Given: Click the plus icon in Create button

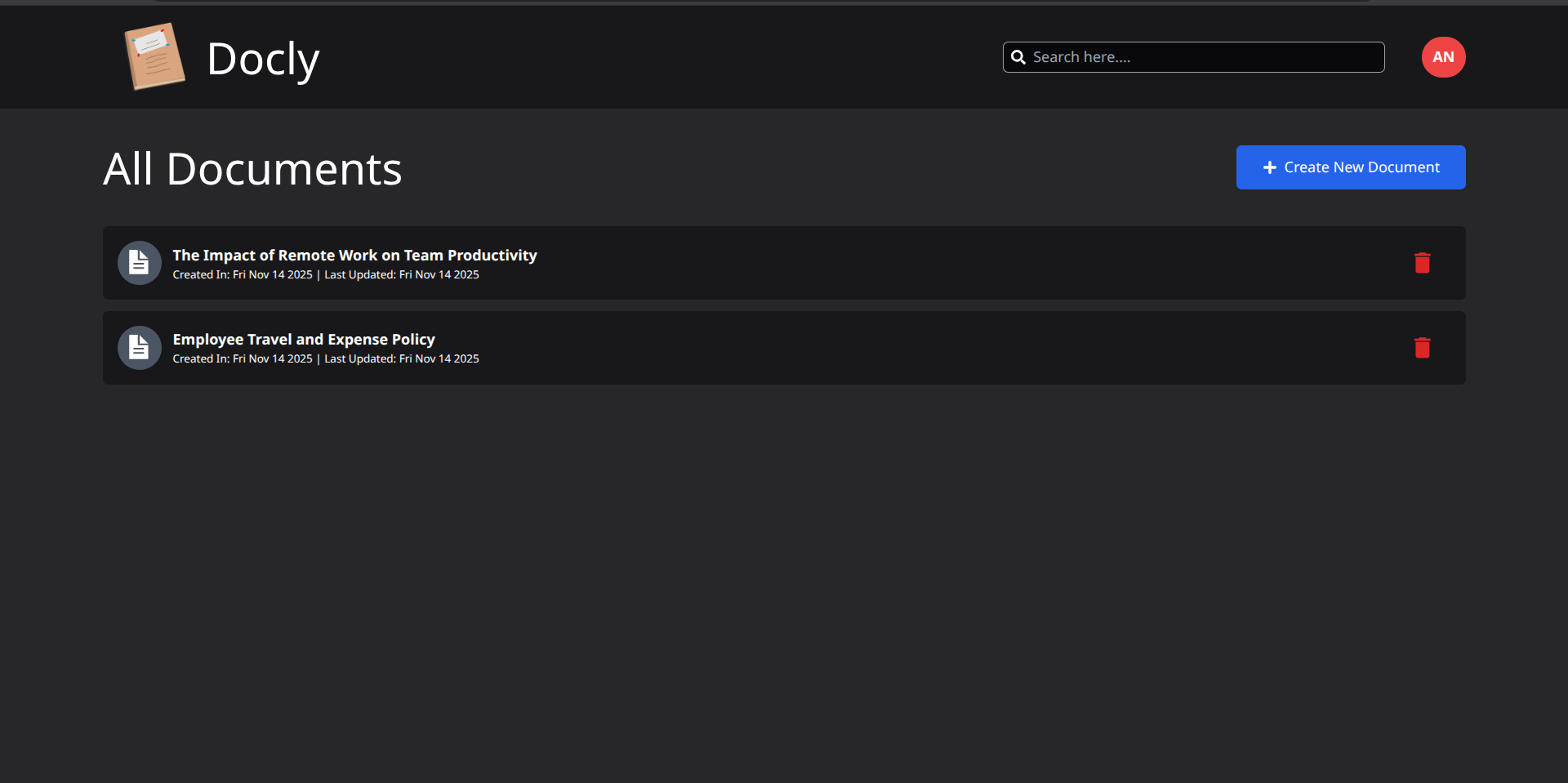Looking at the screenshot, I should 1270,167.
